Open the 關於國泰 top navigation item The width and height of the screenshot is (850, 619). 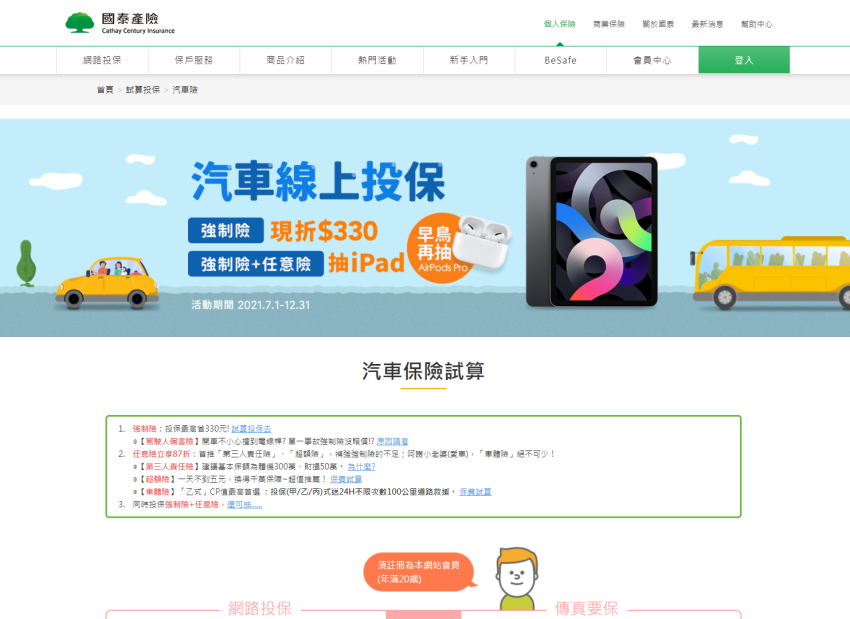tap(658, 24)
